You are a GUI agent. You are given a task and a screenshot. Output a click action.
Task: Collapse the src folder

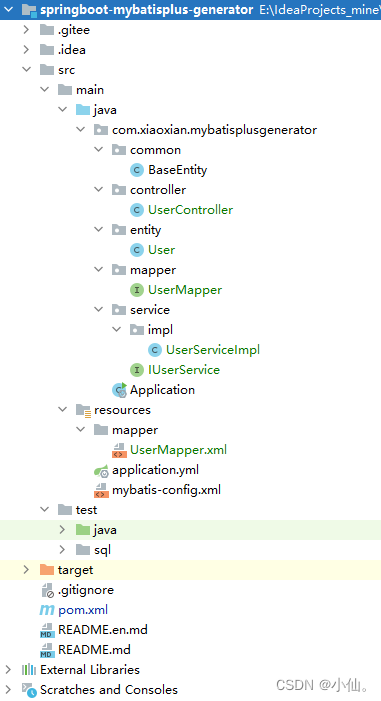pyautogui.click(x=26, y=69)
